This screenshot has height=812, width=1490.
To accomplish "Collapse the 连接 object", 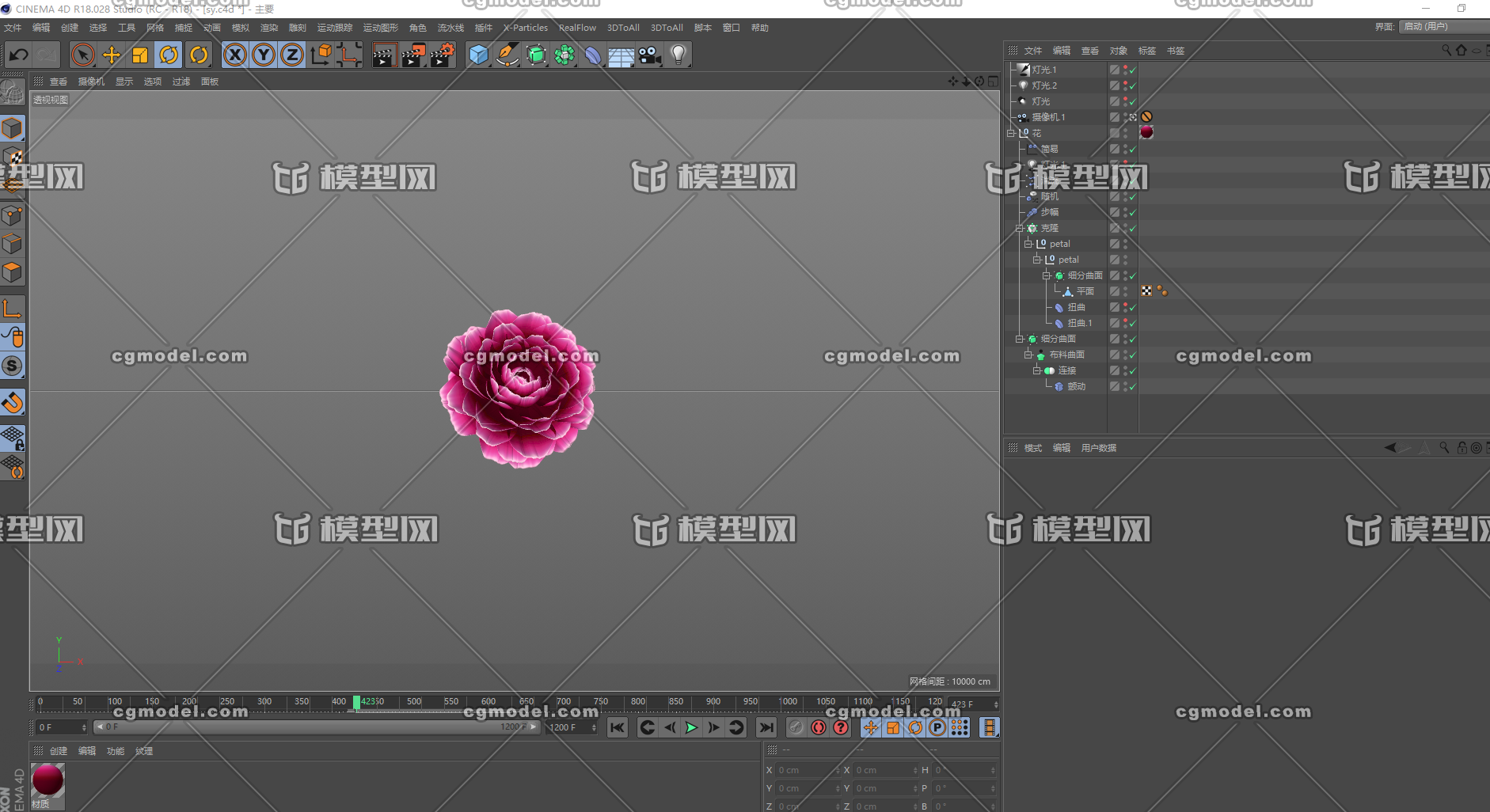I will [1037, 370].
